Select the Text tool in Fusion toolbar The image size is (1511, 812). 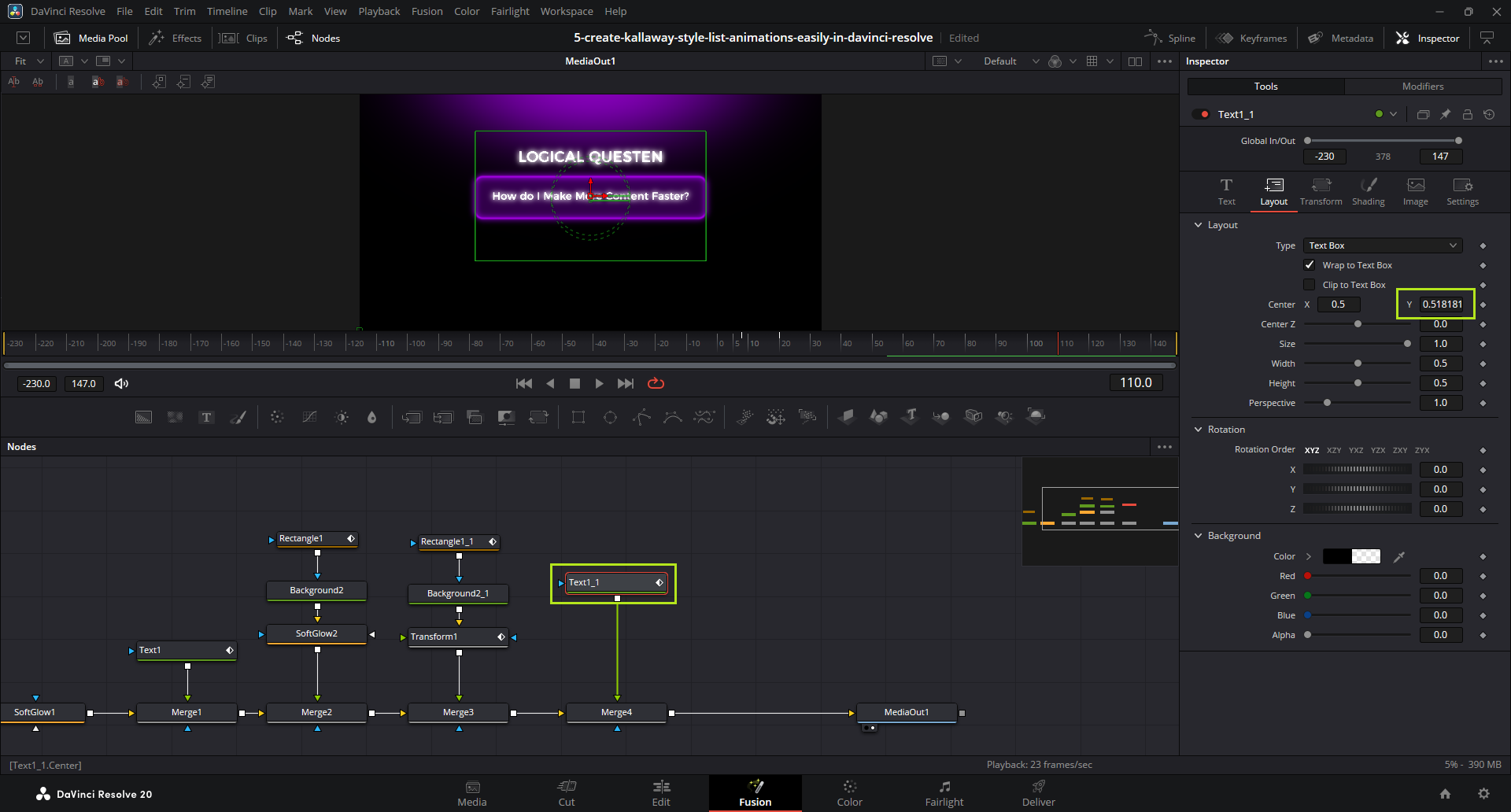coord(206,417)
